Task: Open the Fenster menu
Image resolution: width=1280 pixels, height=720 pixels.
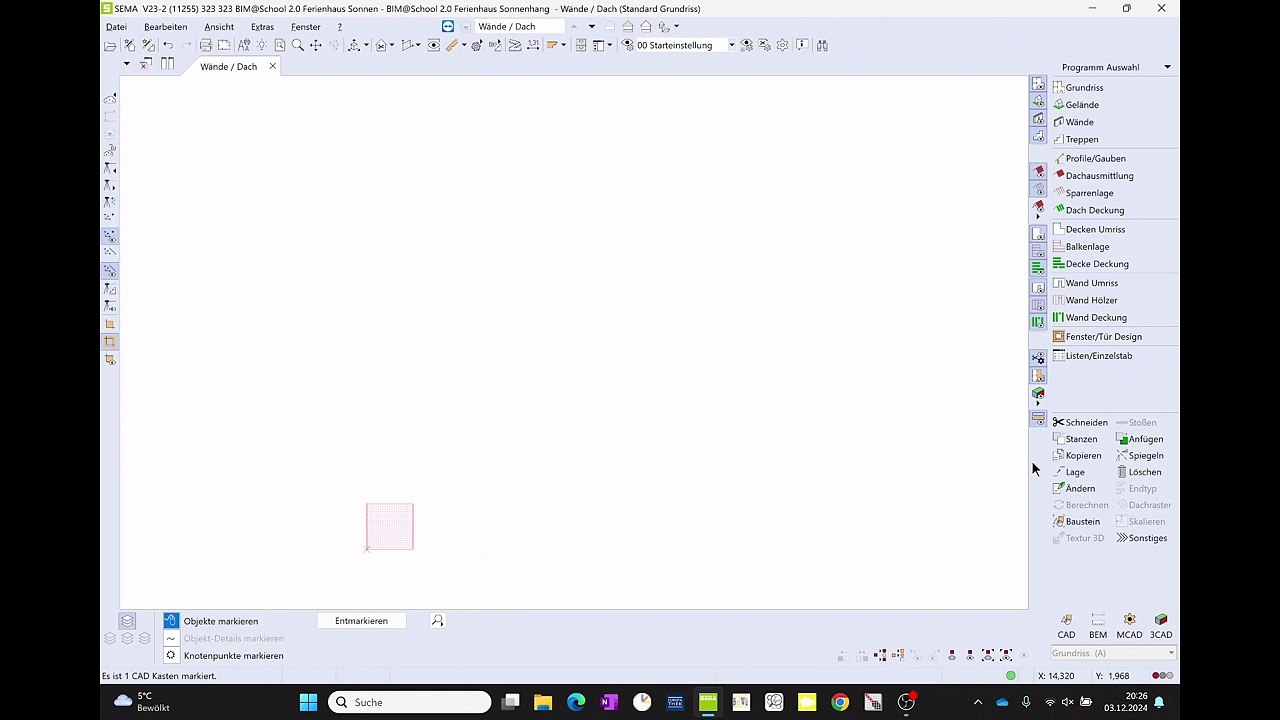Action: 306,27
